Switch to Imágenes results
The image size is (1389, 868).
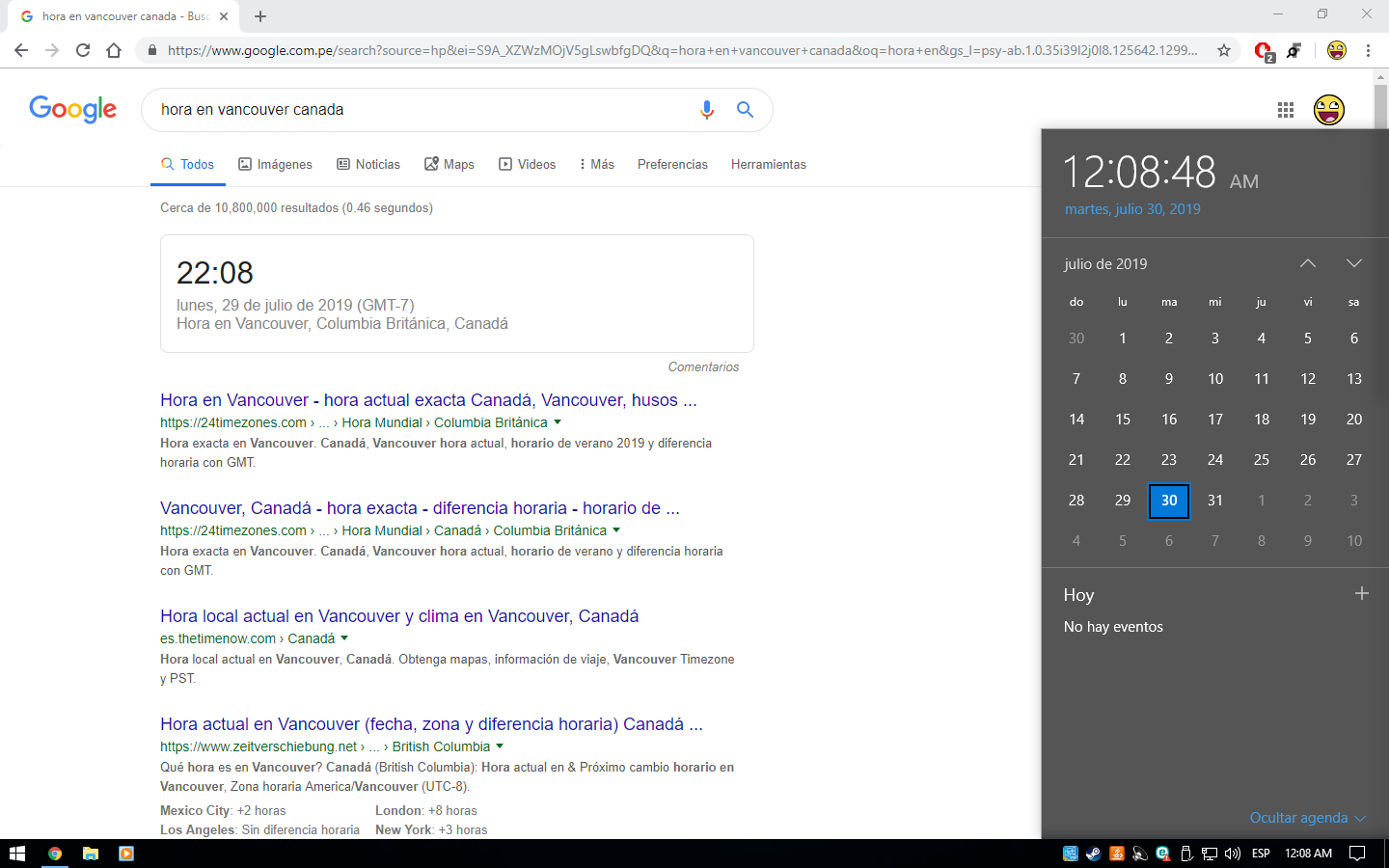coord(275,164)
